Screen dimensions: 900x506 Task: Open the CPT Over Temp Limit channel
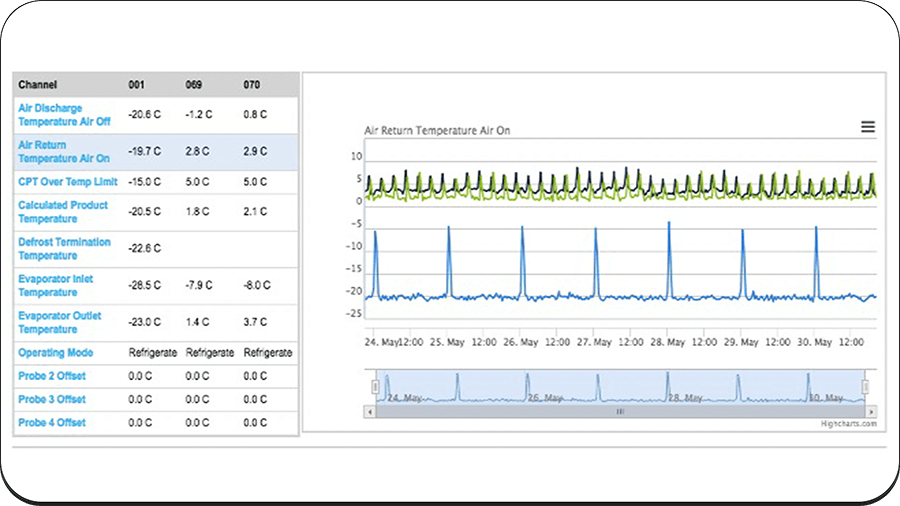(x=67, y=182)
